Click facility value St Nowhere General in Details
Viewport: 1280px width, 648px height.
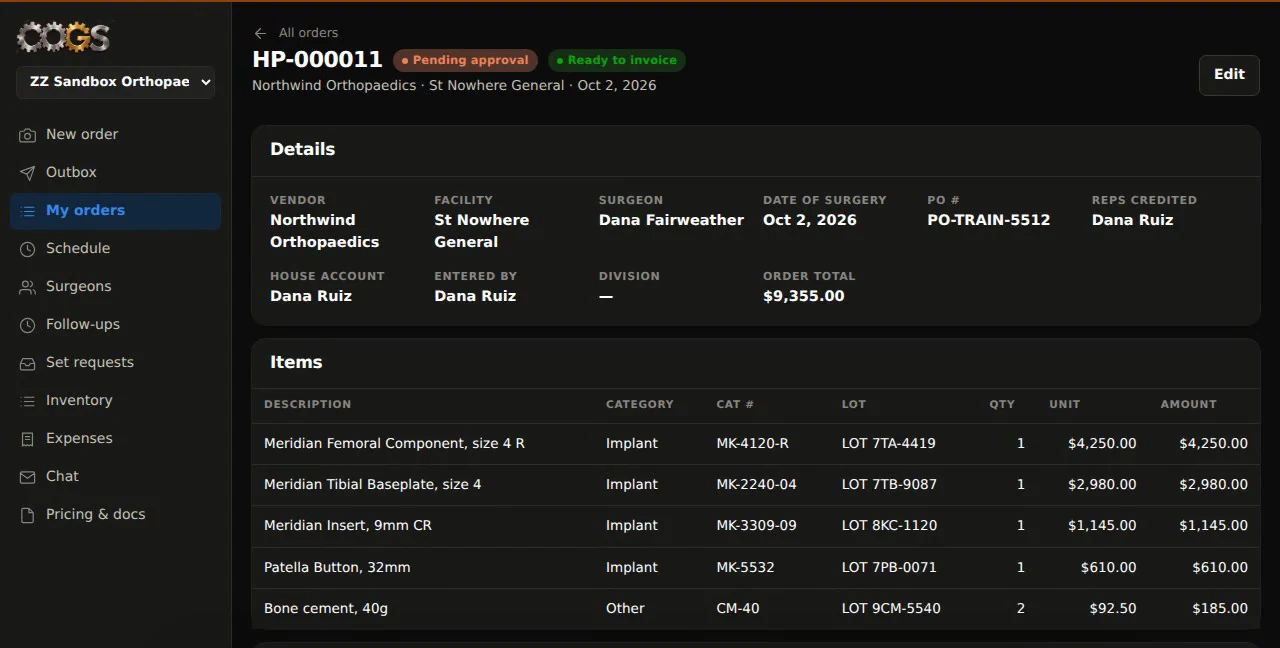click(481, 231)
